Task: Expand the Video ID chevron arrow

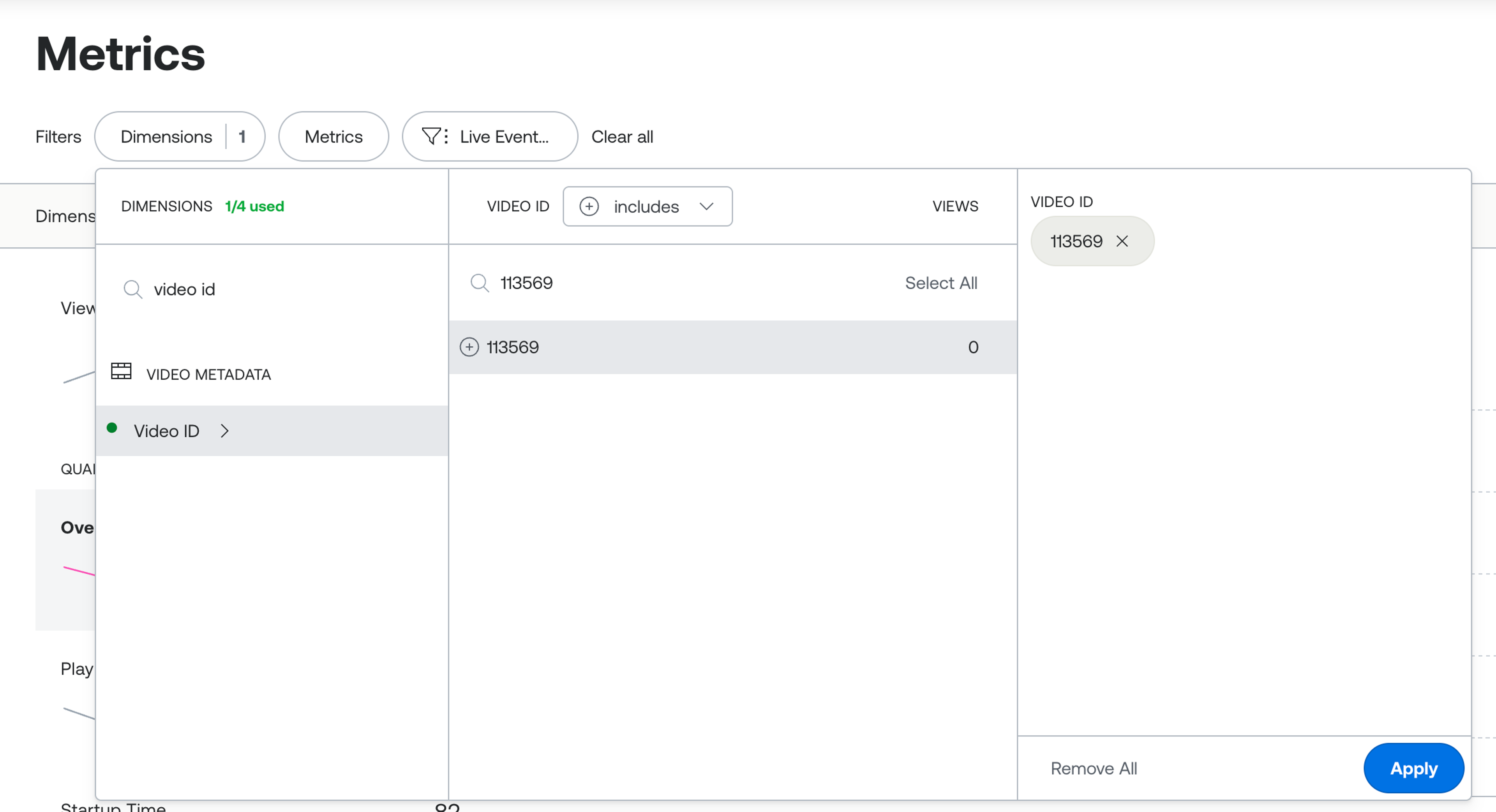Action: (225, 431)
